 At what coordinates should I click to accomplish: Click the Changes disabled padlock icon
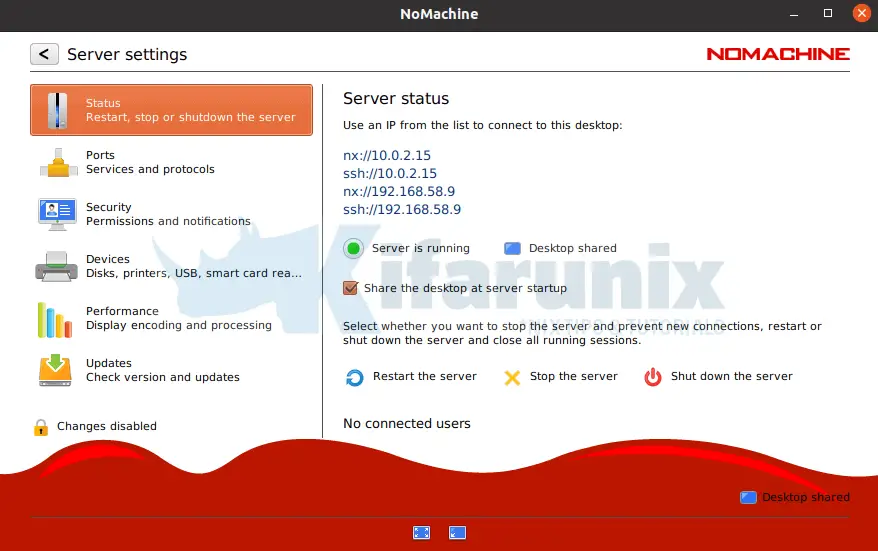(x=41, y=427)
